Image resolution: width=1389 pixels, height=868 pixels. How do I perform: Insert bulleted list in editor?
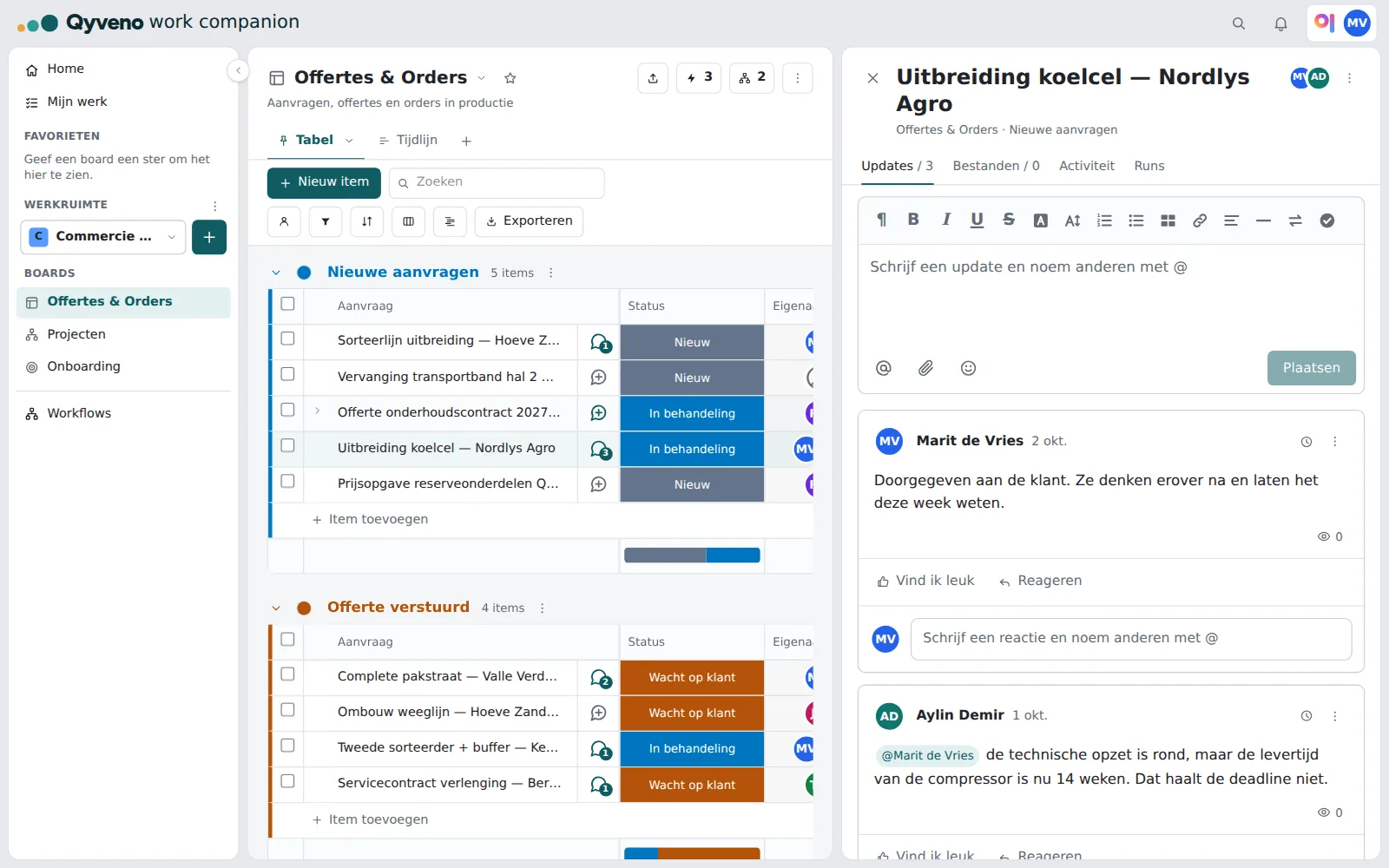tap(1136, 220)
